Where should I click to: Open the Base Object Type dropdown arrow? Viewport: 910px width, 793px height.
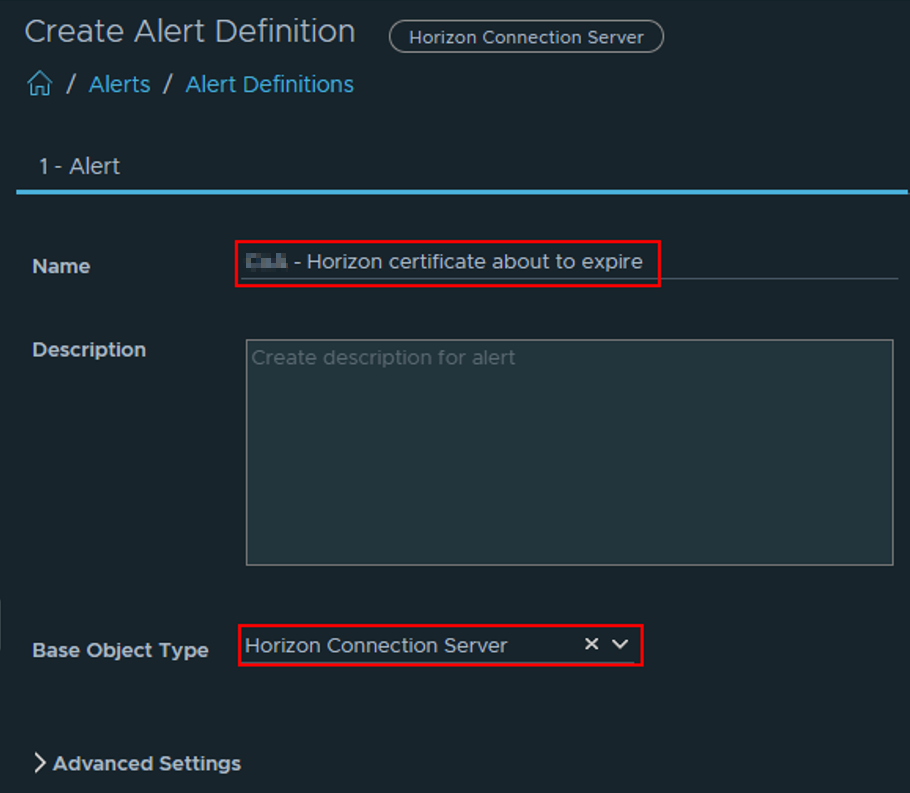(x=620, y=644)
